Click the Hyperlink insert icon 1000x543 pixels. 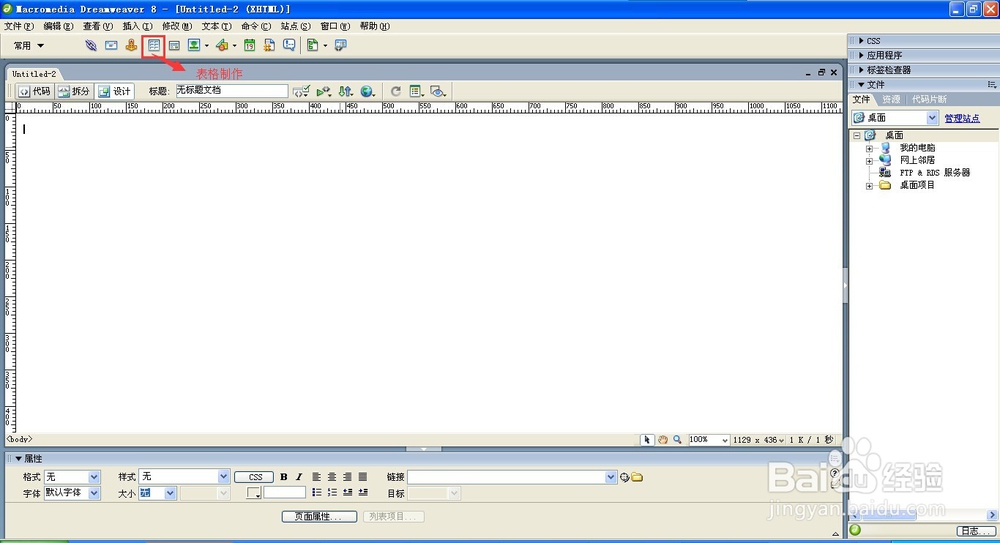pos(91,45)
